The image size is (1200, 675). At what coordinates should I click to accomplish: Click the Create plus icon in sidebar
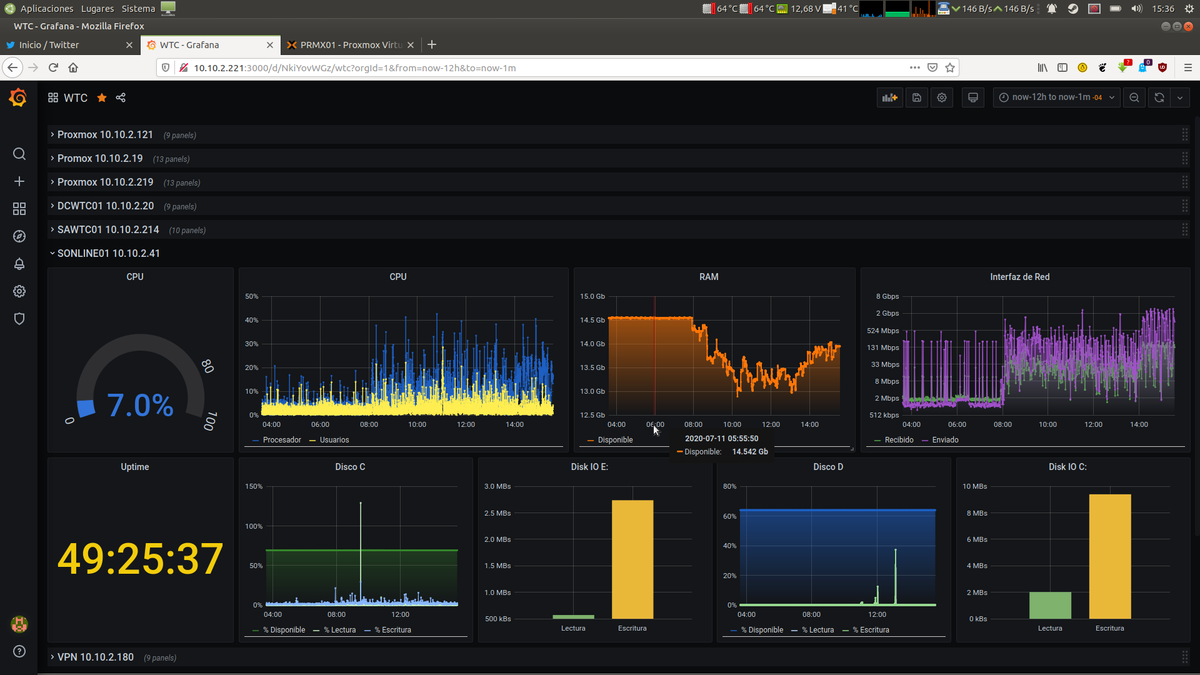pyautogui.click(x=19, y=181)
